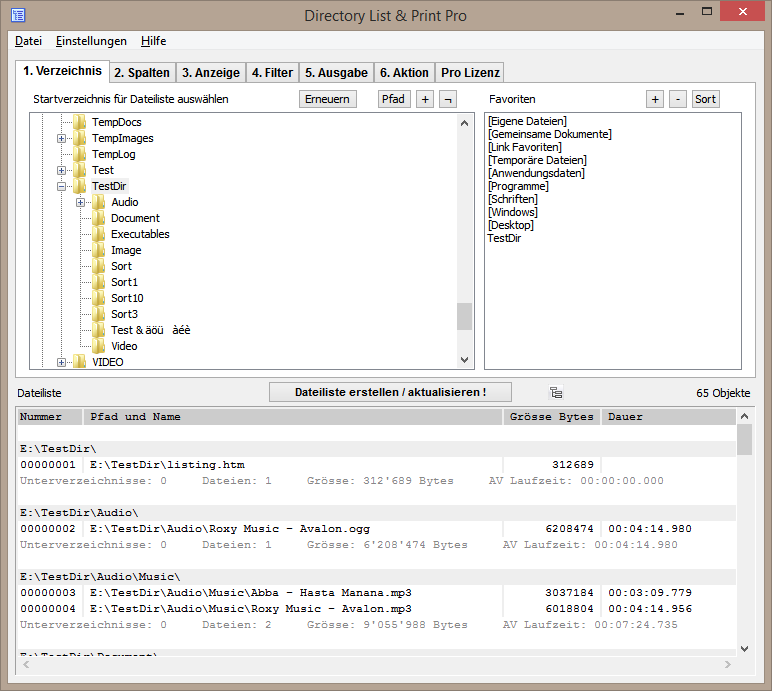
Task: Switch to the 4. Filter tab
Action: coord(272,72)
